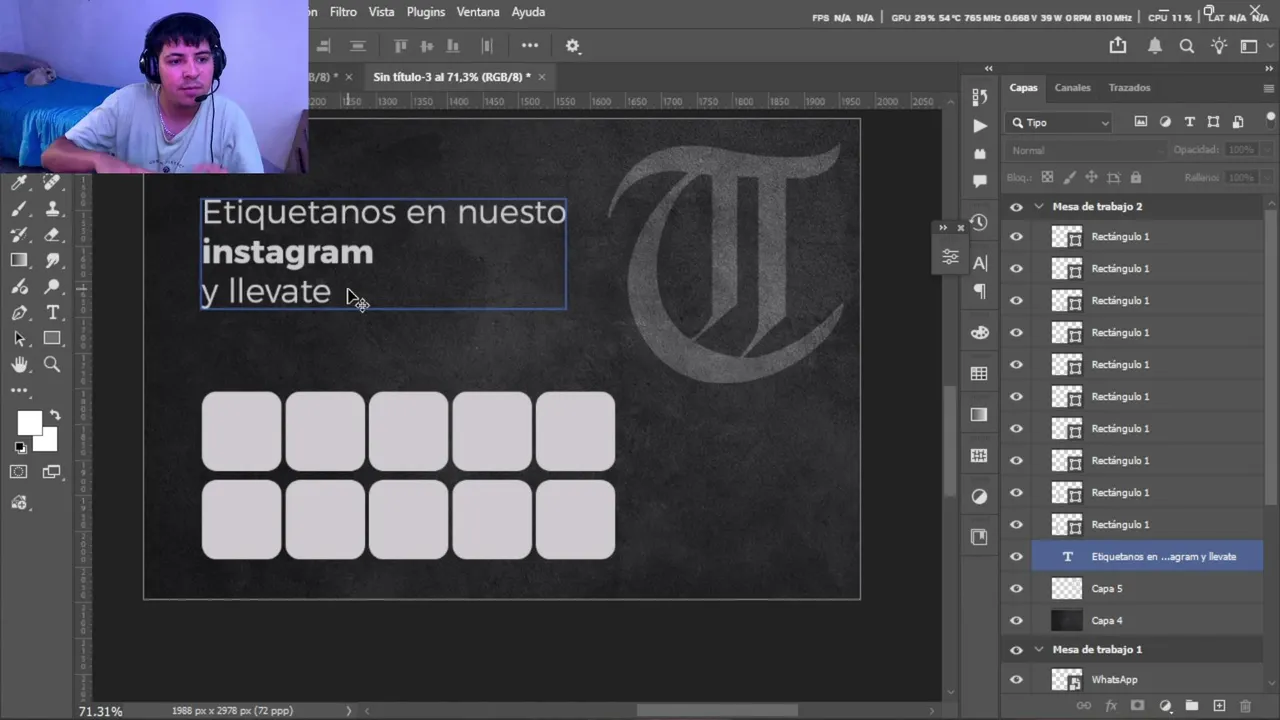Open the Character panel icon
The height and width of the screenshot is (720, 1280).
[979, 263]
